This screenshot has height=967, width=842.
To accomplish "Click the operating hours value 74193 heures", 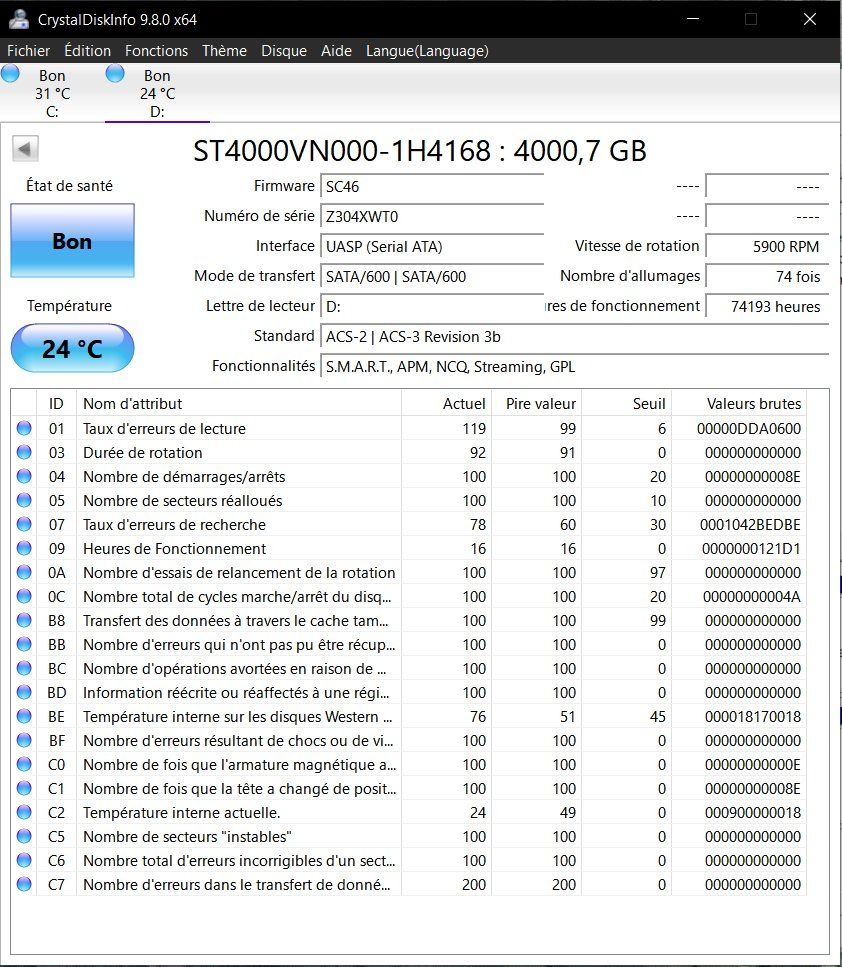I will pos(767,307).
